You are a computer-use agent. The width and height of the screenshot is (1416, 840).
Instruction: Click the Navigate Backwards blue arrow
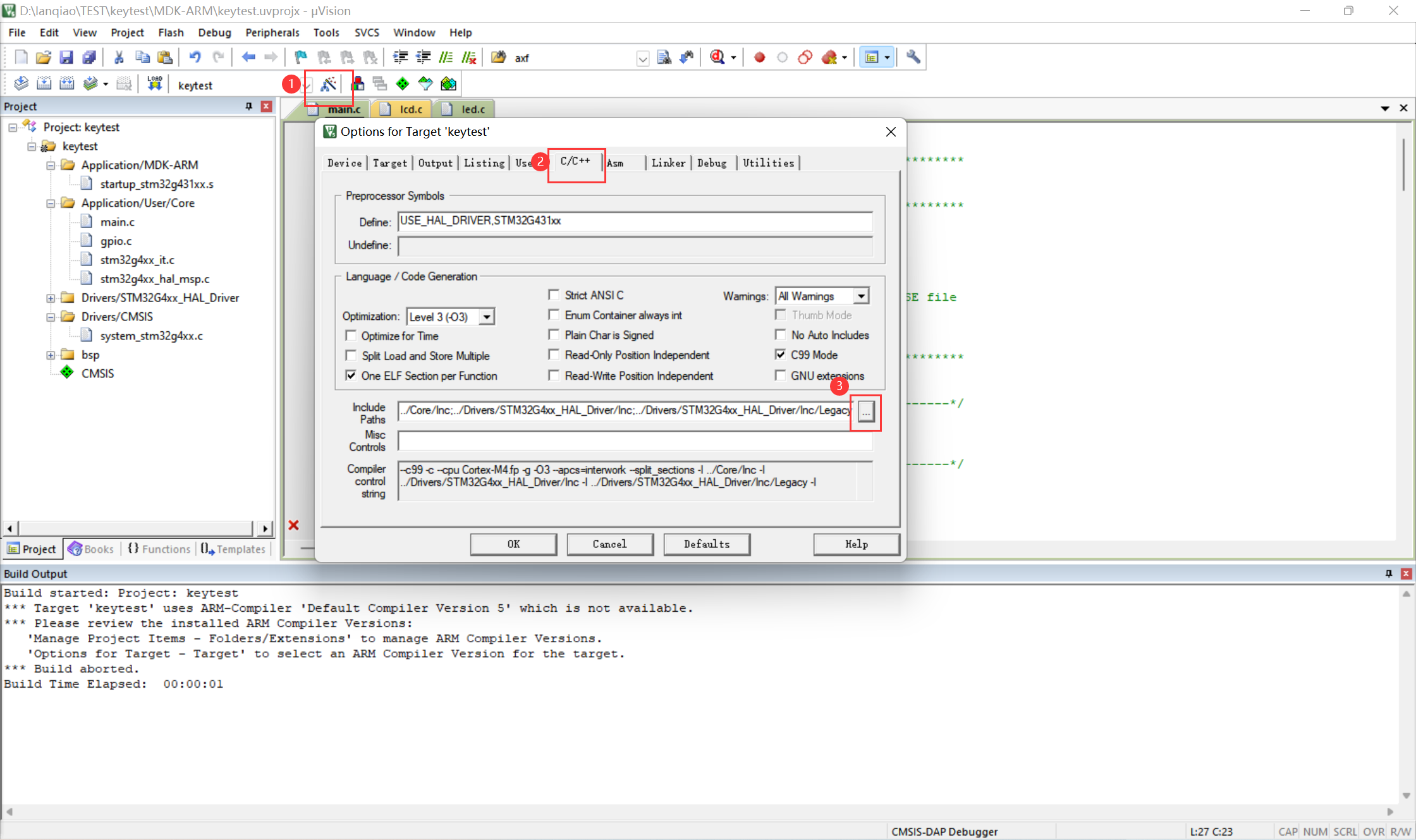(x=248, y=58)
